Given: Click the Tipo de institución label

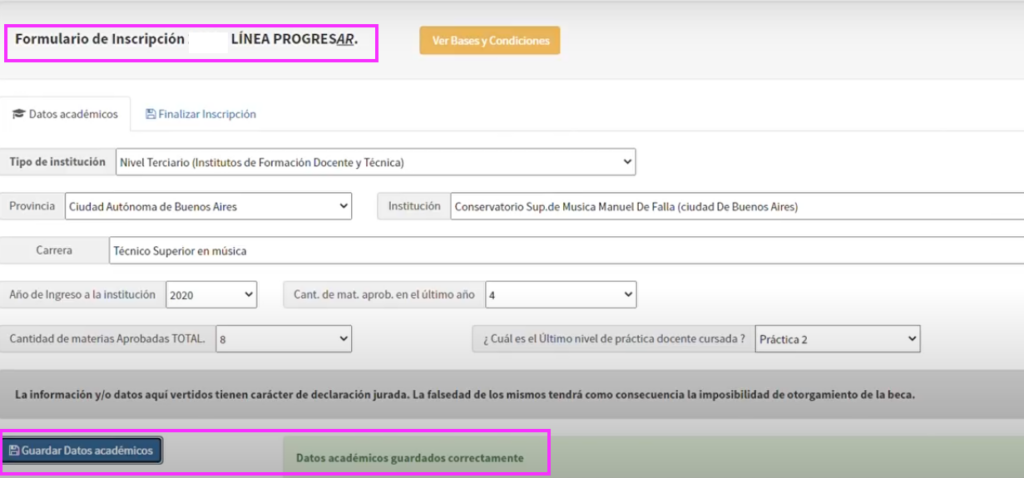Looking at the screenshot, I should click(x=57, y=162).
